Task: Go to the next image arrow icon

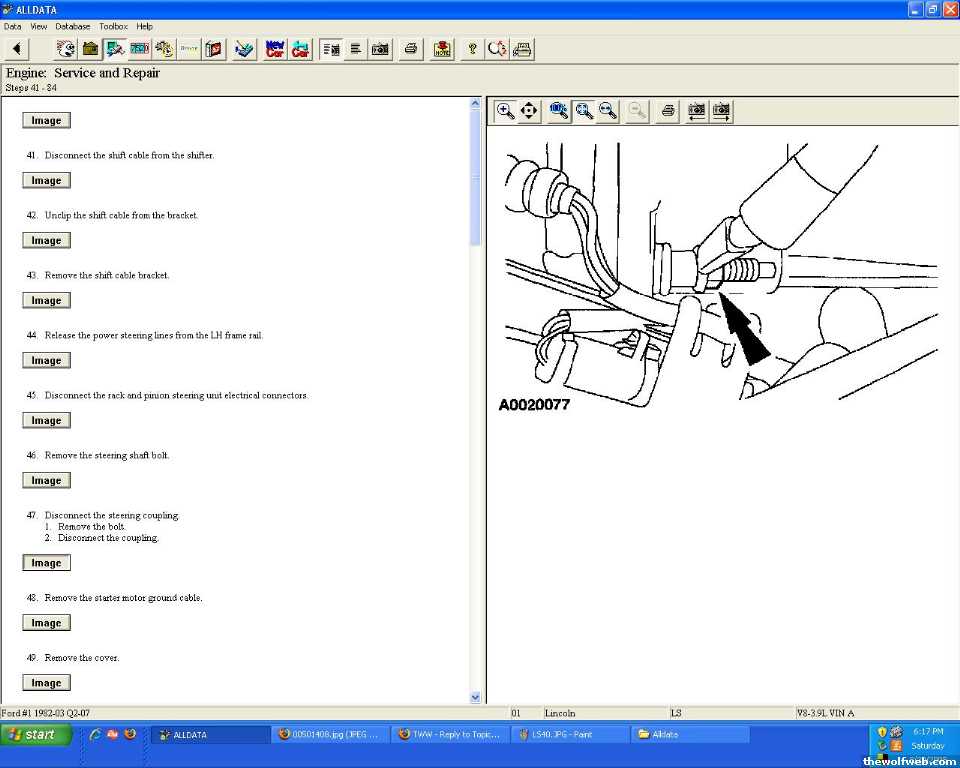Action: pyautogui.click(x=720, y=111)
